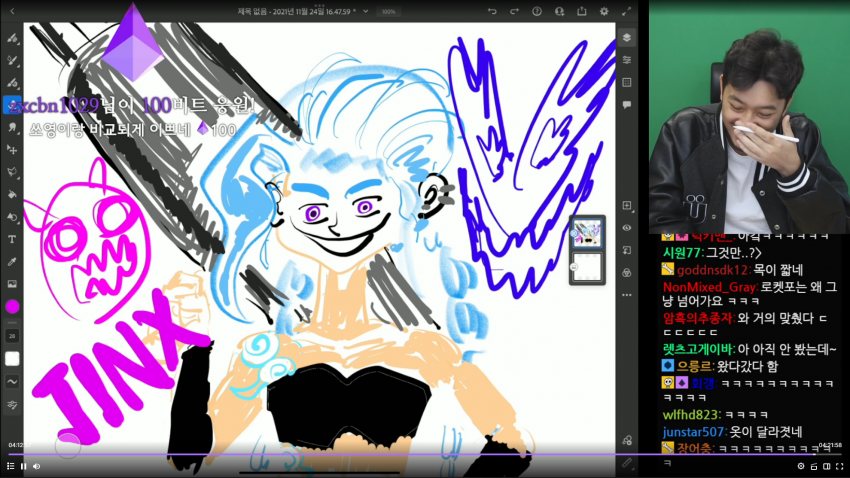
Task: Select the empty bottom layer thumbnail
Action: point(587,267)
